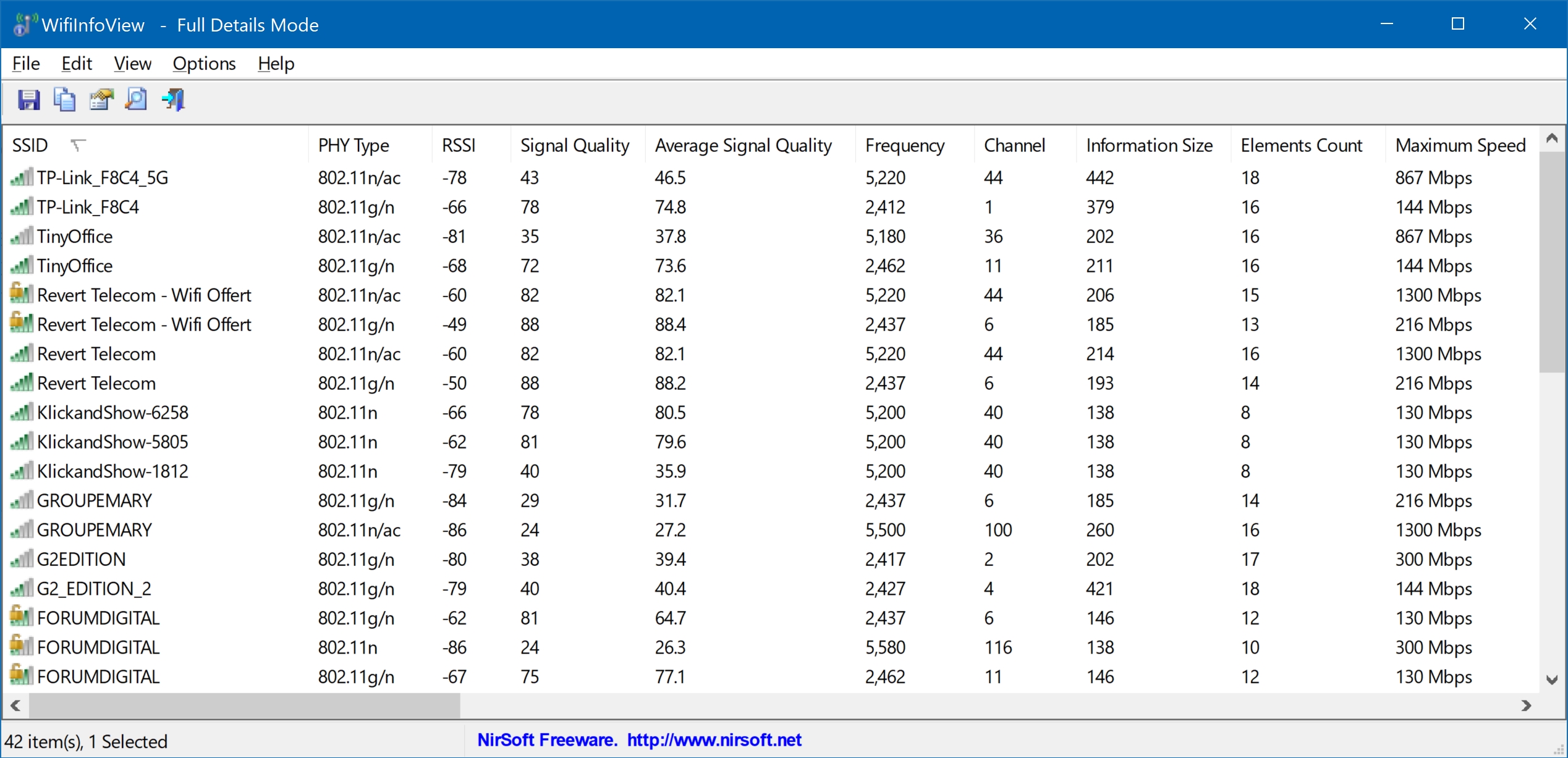
Task: Open the View menu
Action: (132, 64)
